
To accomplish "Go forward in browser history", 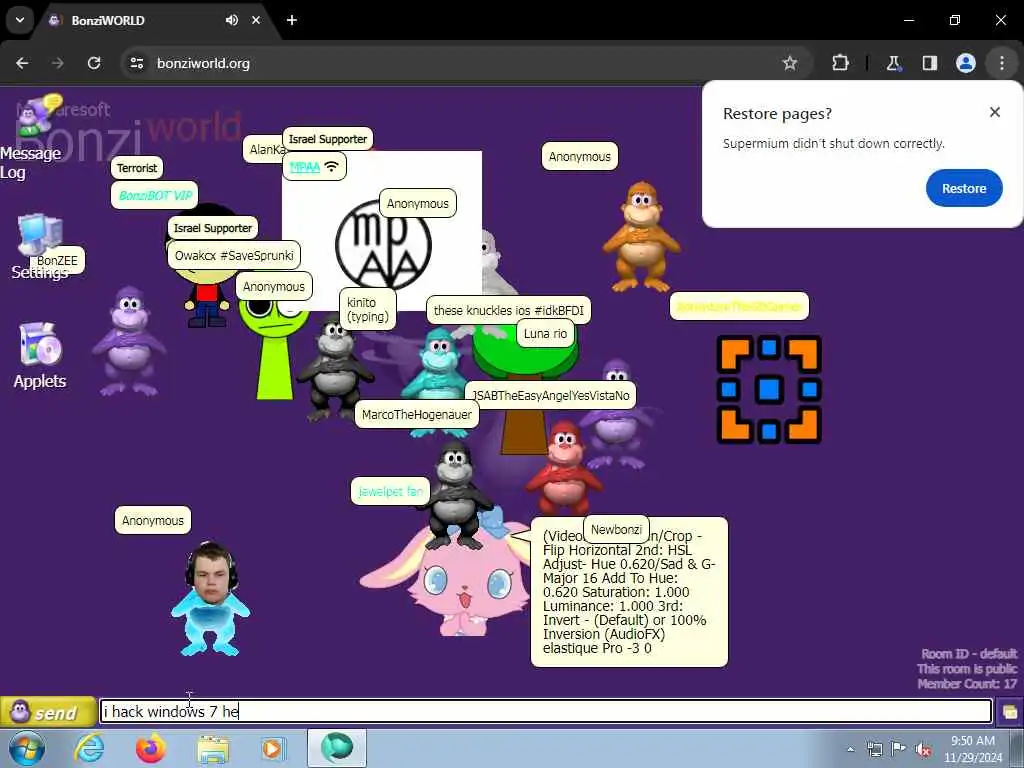I will point(58,63).
